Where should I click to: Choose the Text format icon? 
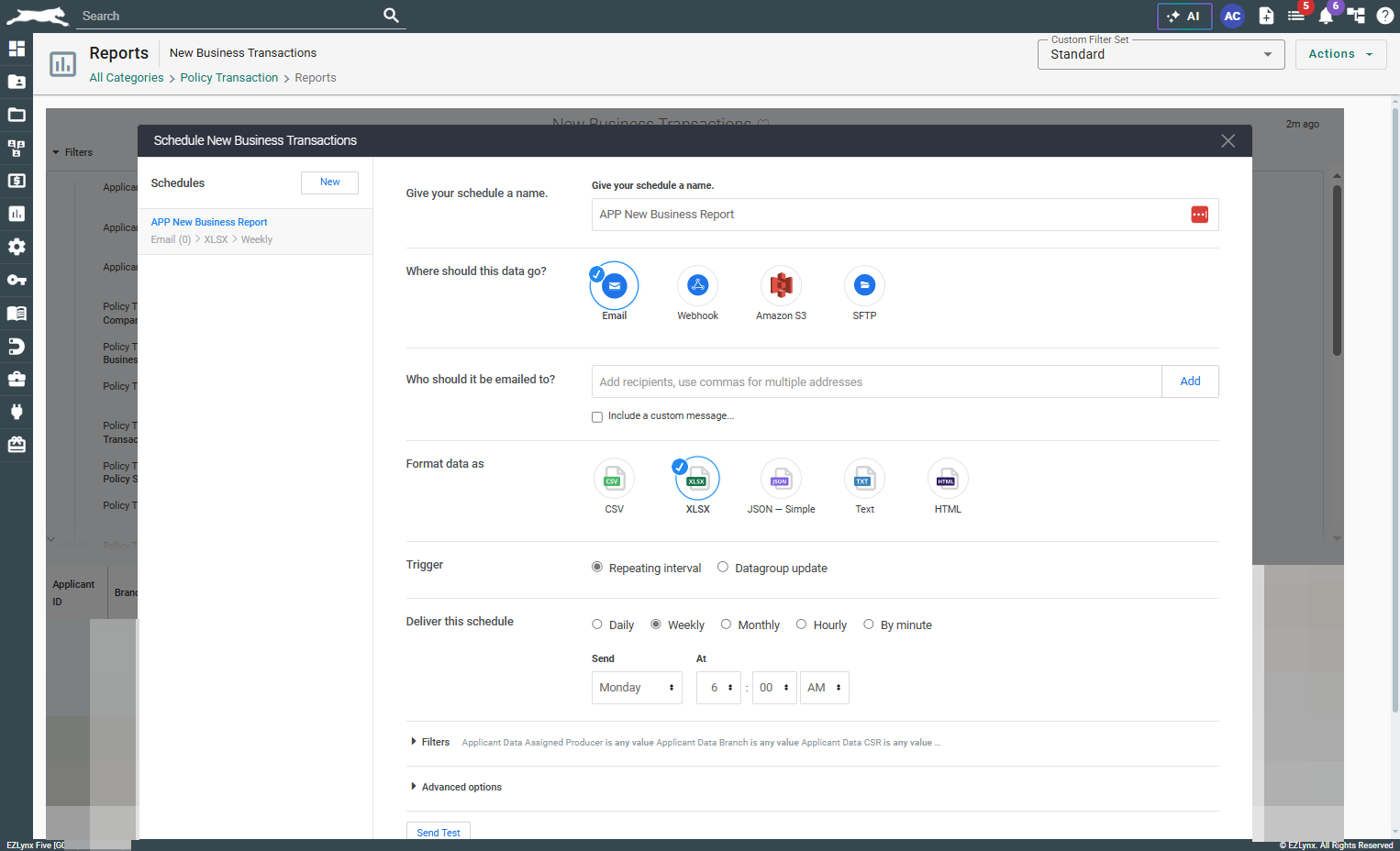click(x=864, y=479)
